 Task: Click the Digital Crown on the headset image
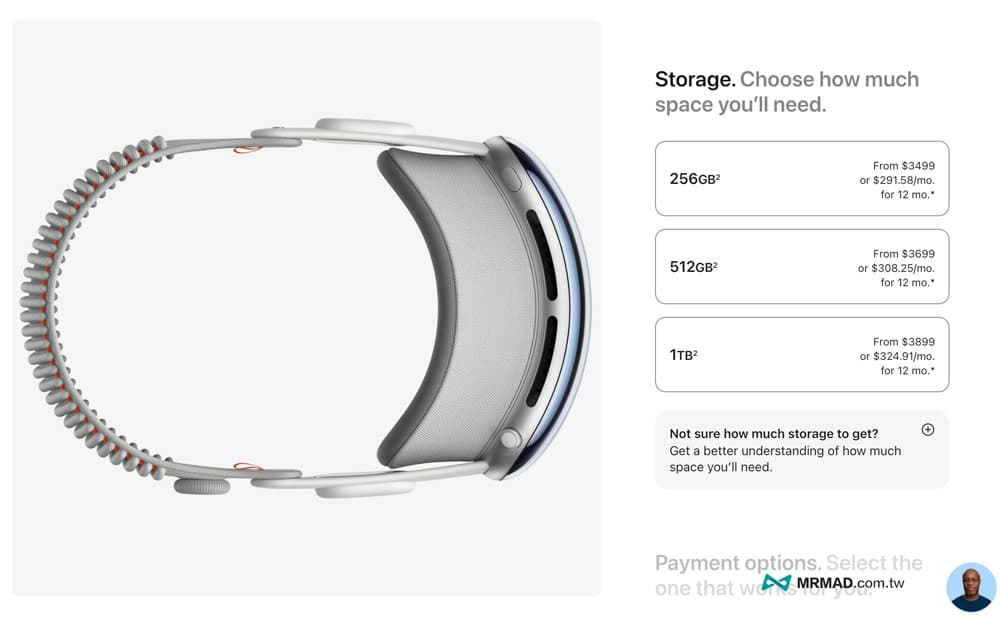tap(511, 438)
